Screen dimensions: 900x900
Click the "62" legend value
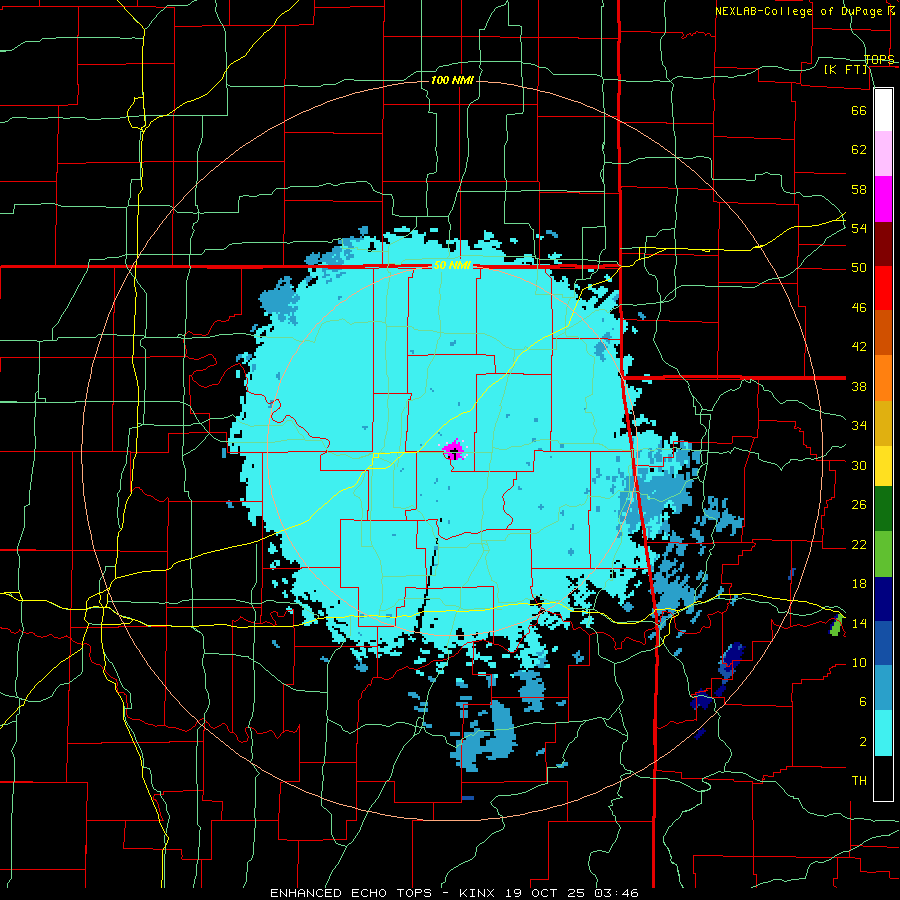(859, 150)
